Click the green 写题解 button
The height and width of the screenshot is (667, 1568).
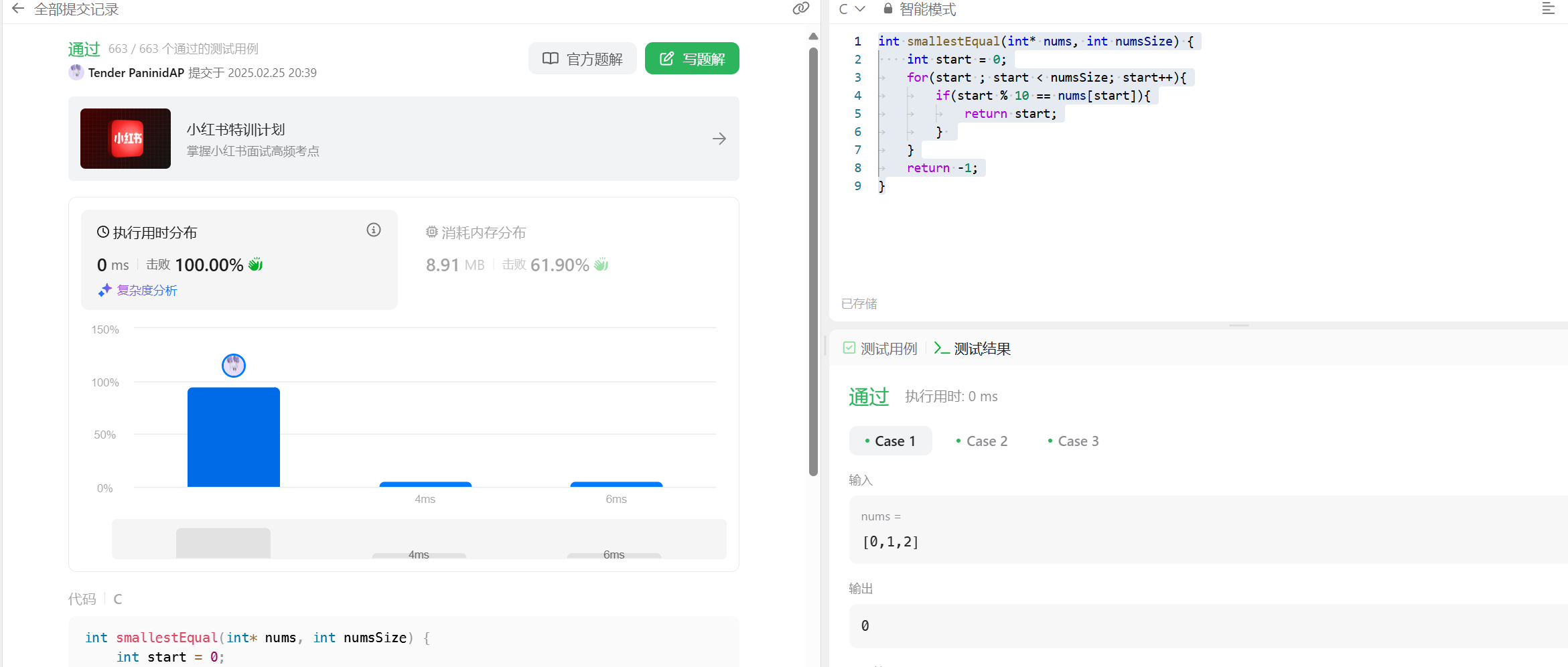pos(692,59)
